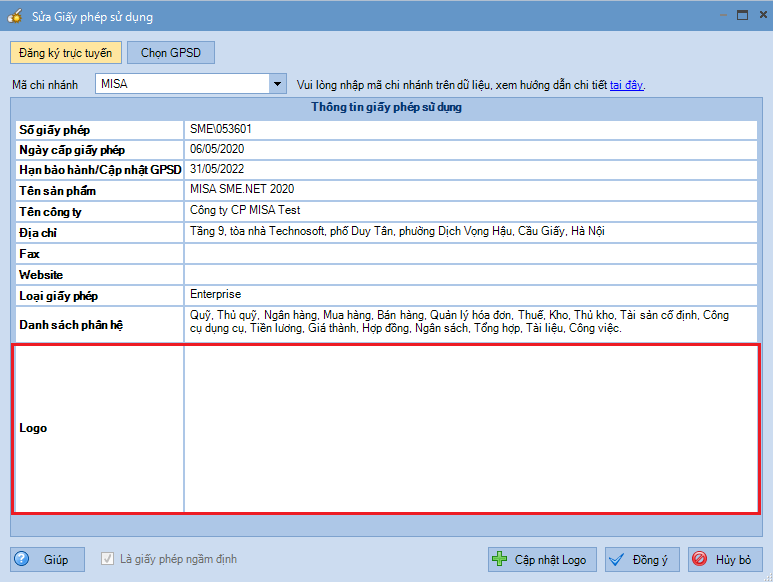The image size is (773, 582).
Task: Click the blue question mark help icon
Action: point(22,559)
